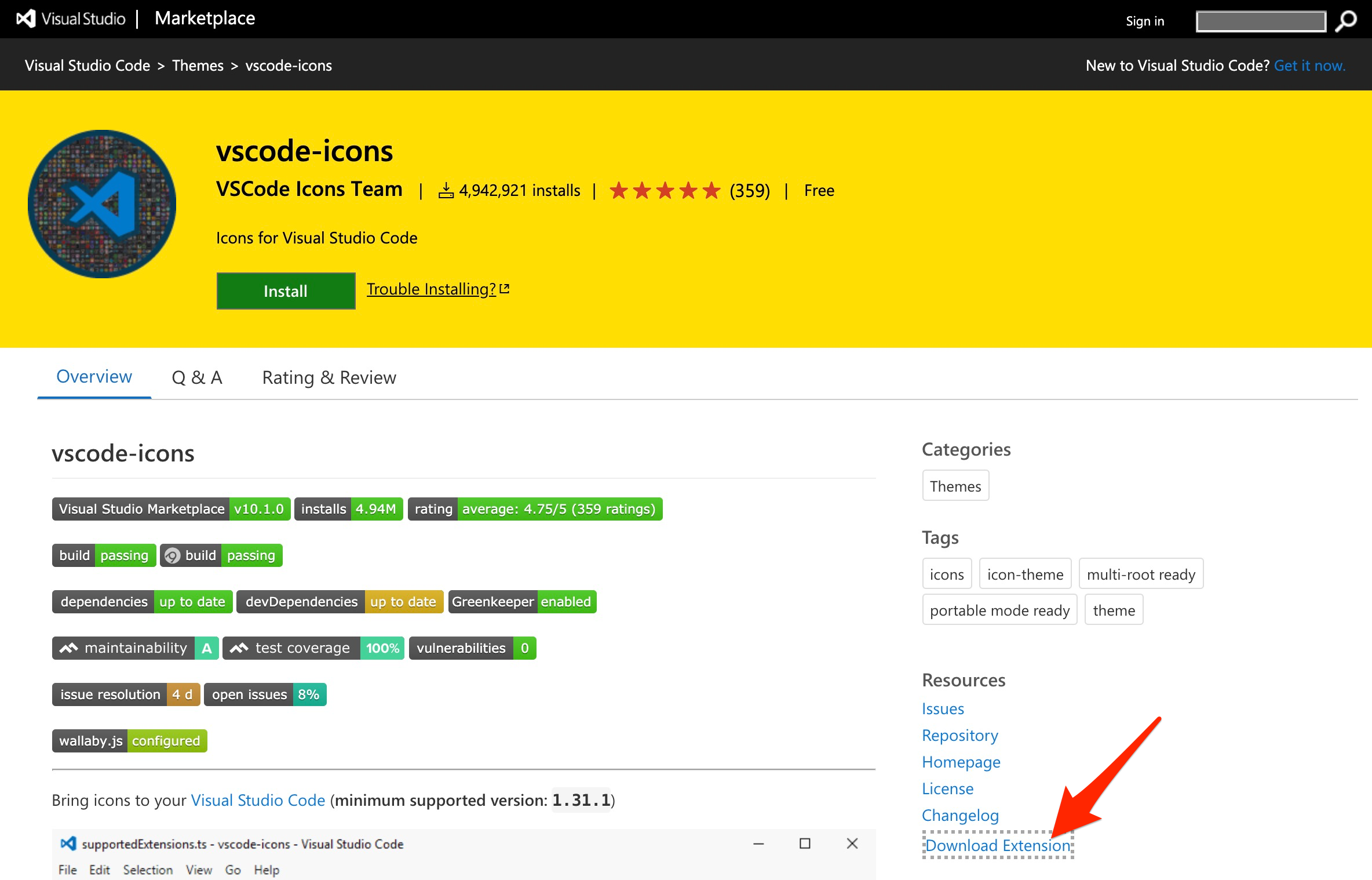Image resolution: width=1372 pixels, height=880 pixels.
Task: Select the icon-theme tag
Action: coord(1025,574)
